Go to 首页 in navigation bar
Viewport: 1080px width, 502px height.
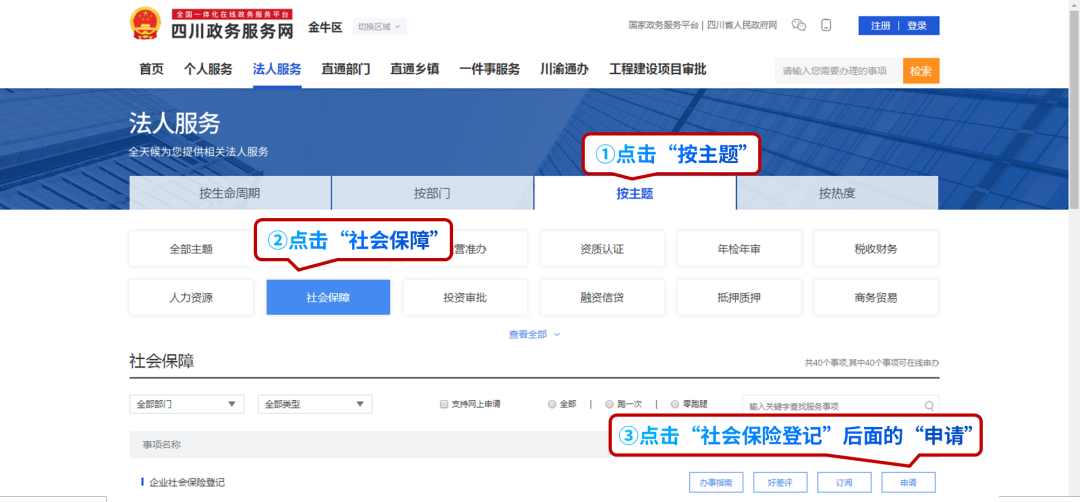tap(152, 69)
